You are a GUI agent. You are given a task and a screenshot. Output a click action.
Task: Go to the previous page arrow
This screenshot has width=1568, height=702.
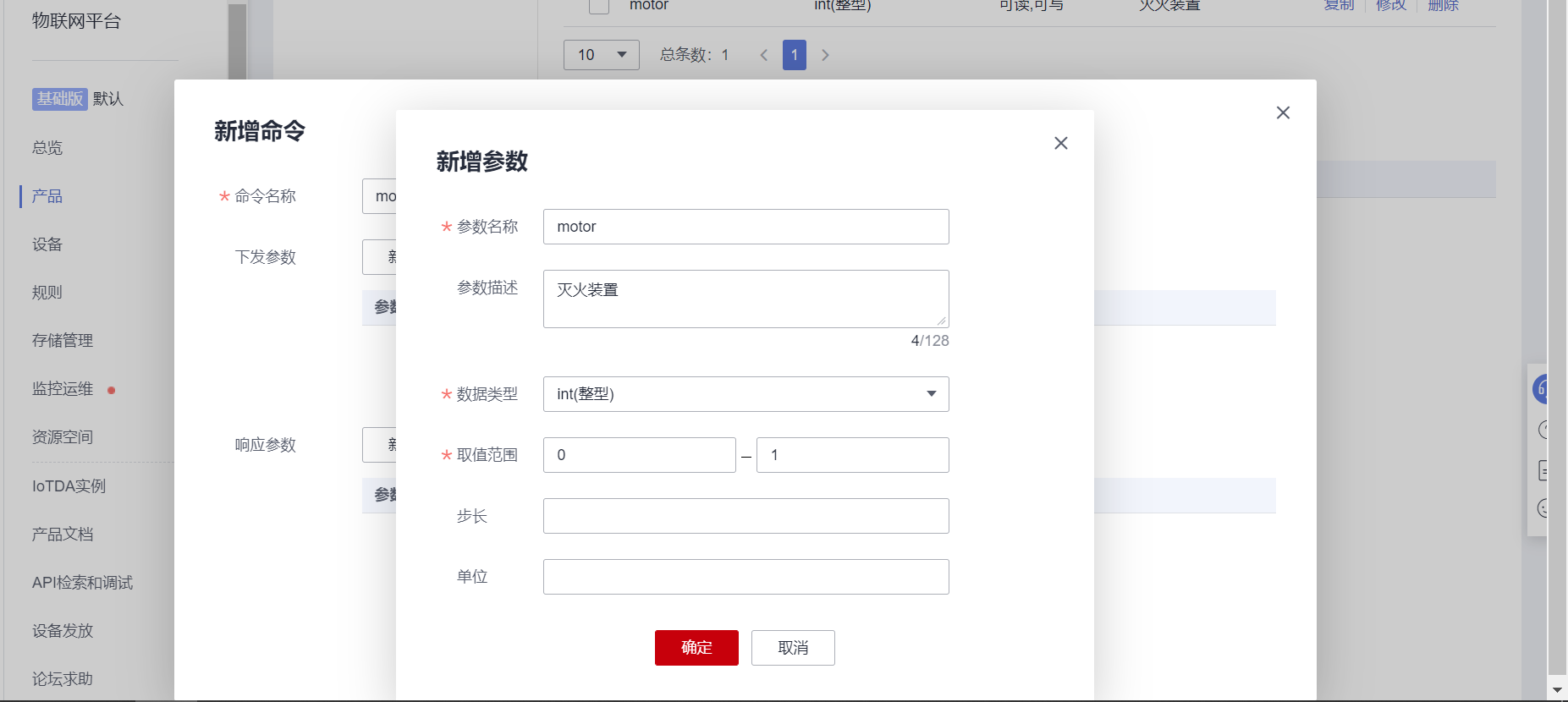(x=763, y=55)
